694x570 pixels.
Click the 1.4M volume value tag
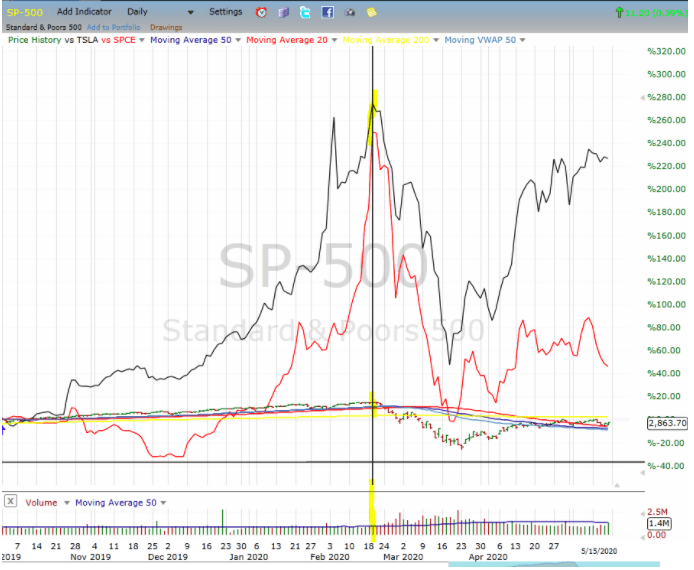(x=659, y=524)
